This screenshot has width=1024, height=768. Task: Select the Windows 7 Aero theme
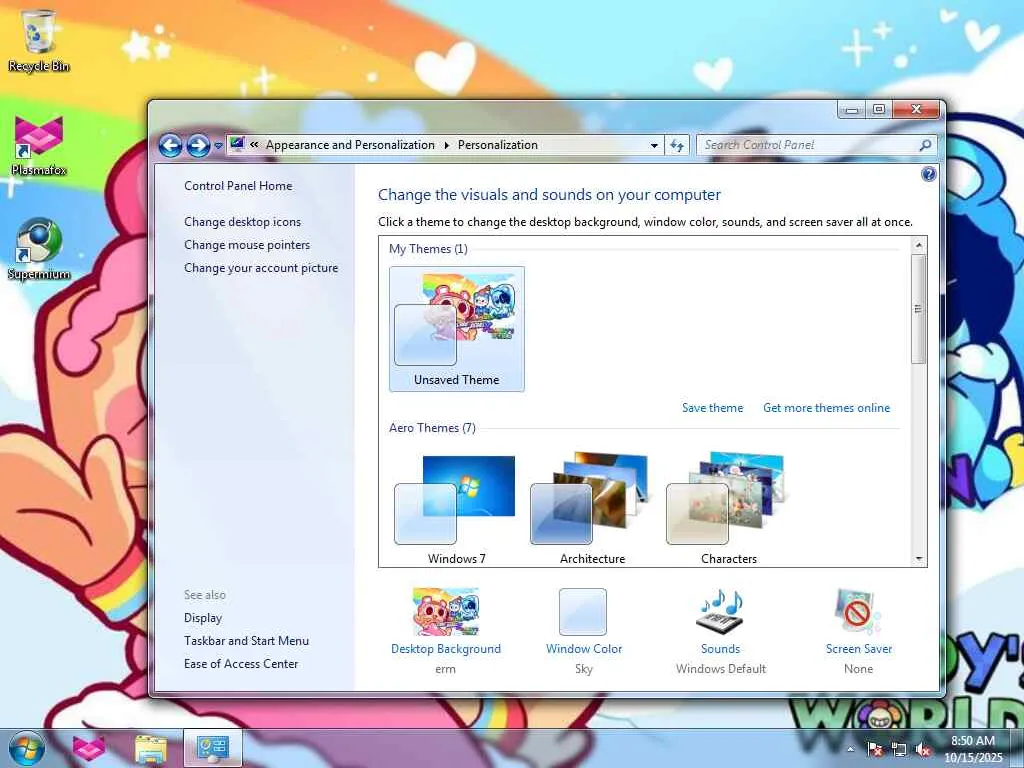click(456, 508)
